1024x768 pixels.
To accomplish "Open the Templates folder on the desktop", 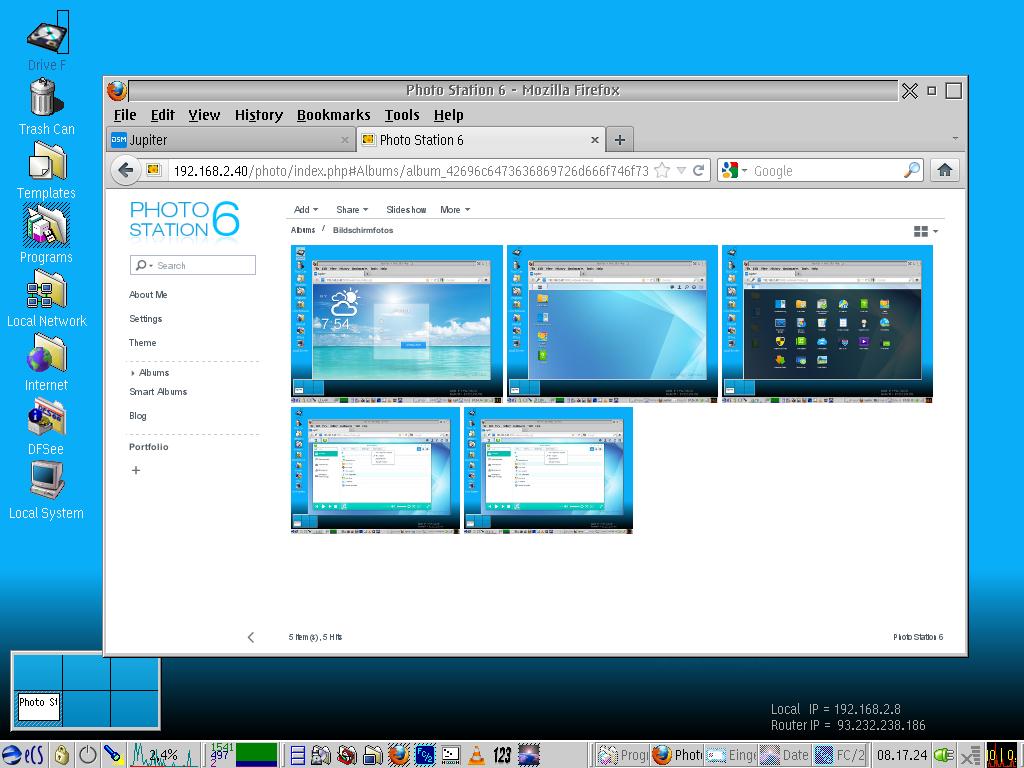I will pyautogui.click(x=46, y=170).
